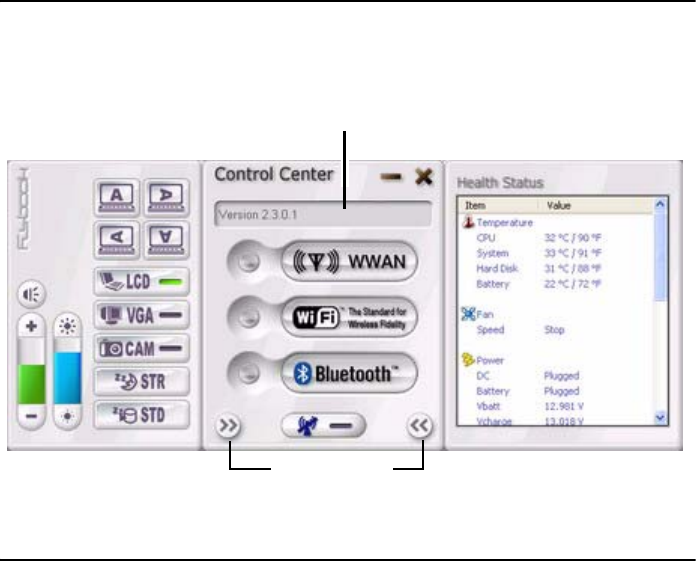Toggle the satellite antenna button at bottom
The image size is (696, 561).
coord(324,426)
